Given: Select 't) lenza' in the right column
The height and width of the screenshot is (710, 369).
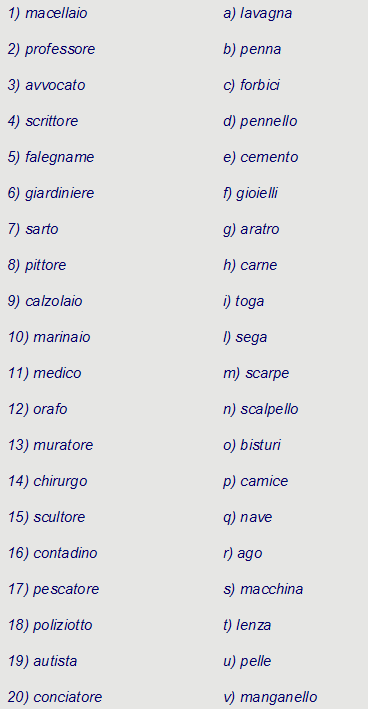Looking at the screenshot, I should coord(247,625).
